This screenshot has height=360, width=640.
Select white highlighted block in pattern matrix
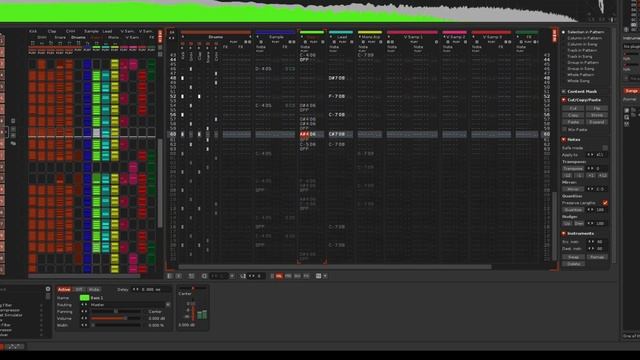coord(96,133)
